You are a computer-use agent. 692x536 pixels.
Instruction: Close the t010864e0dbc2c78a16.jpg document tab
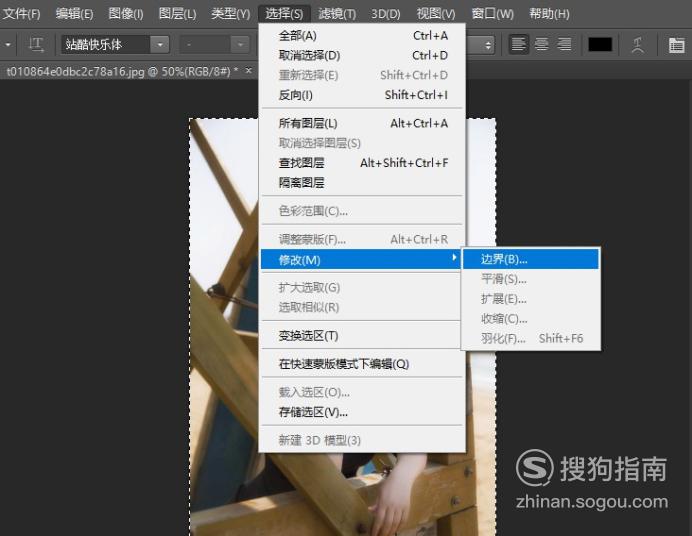tap(249, 70)
